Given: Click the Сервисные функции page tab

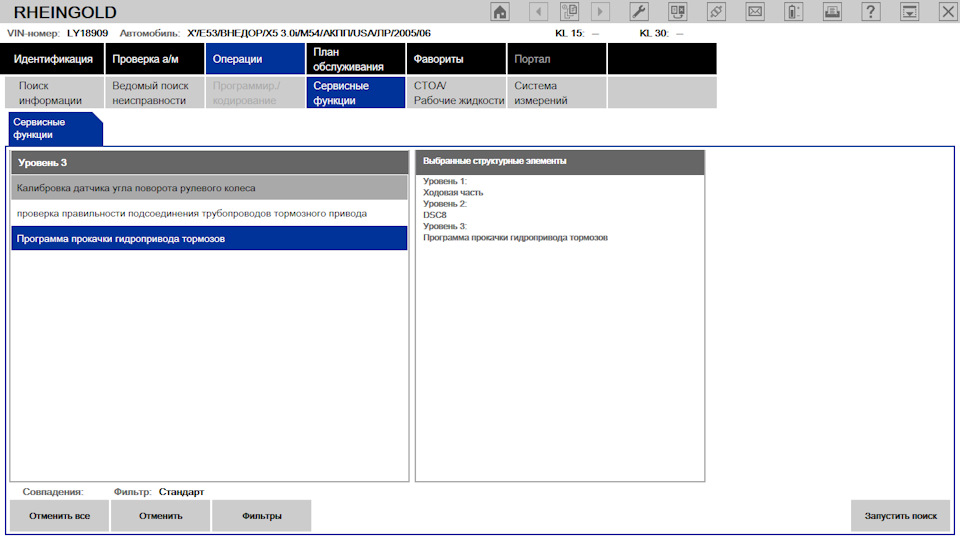Looking at the screenshot, I should 55,129.
